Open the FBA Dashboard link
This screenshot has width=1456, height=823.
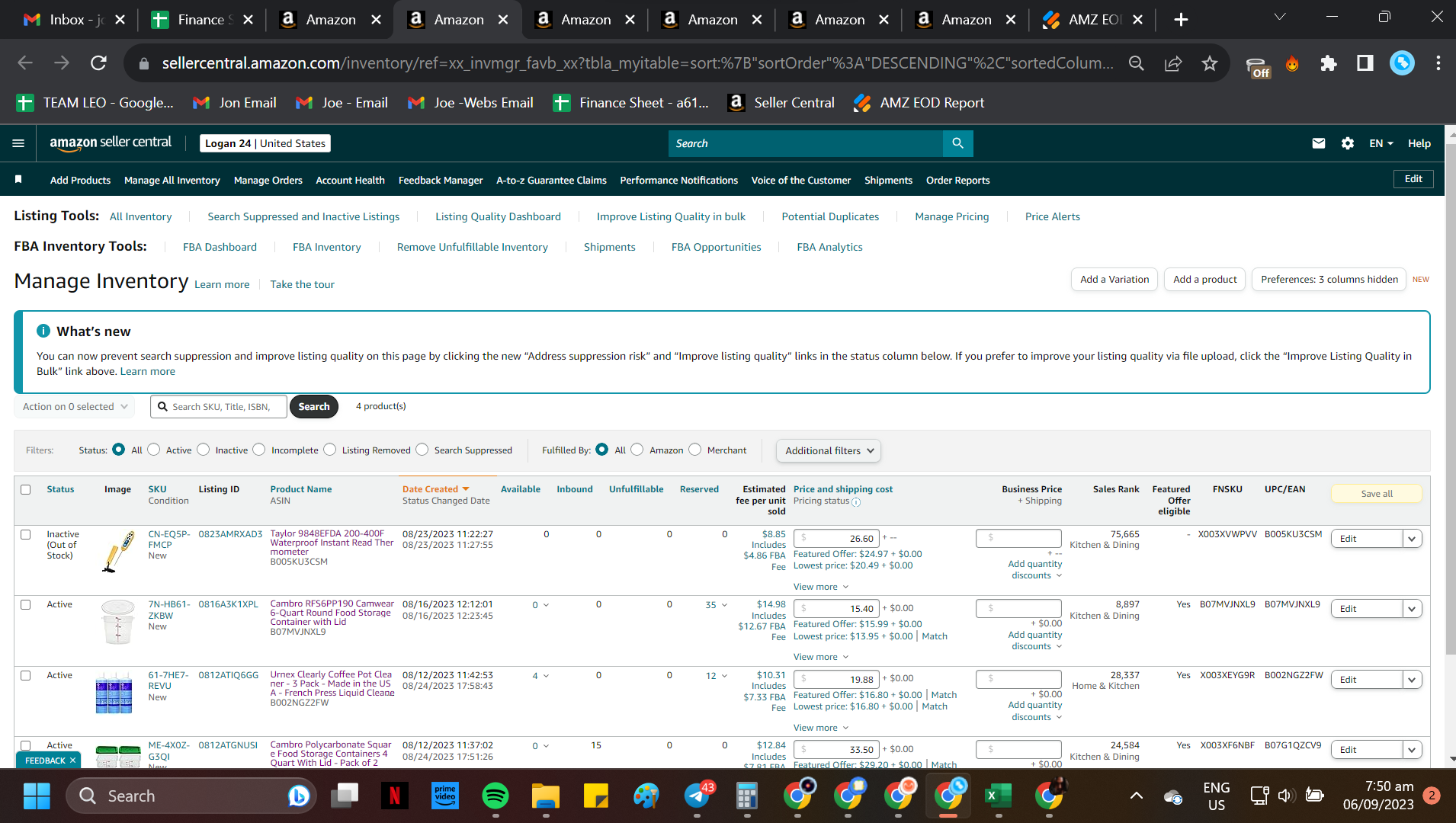[220, 247]
